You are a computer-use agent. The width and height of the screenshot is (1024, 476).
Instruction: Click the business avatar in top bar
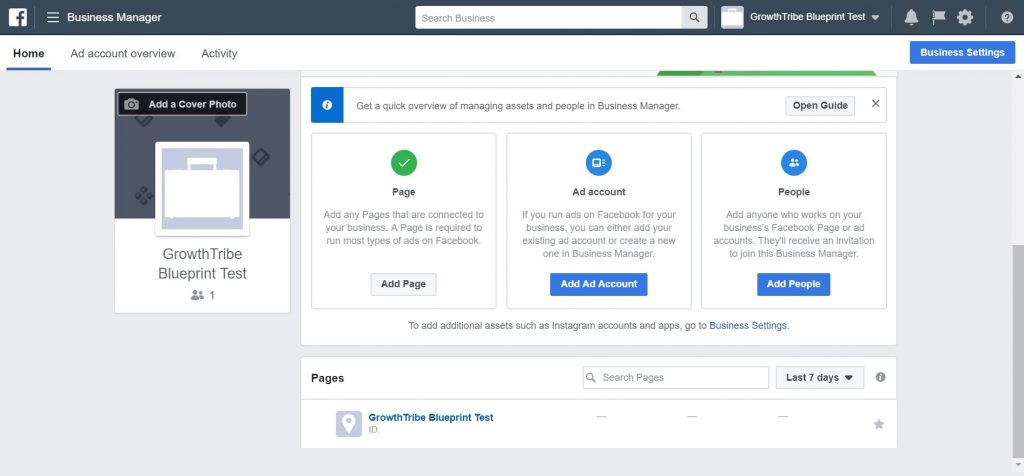coord(732,18)
